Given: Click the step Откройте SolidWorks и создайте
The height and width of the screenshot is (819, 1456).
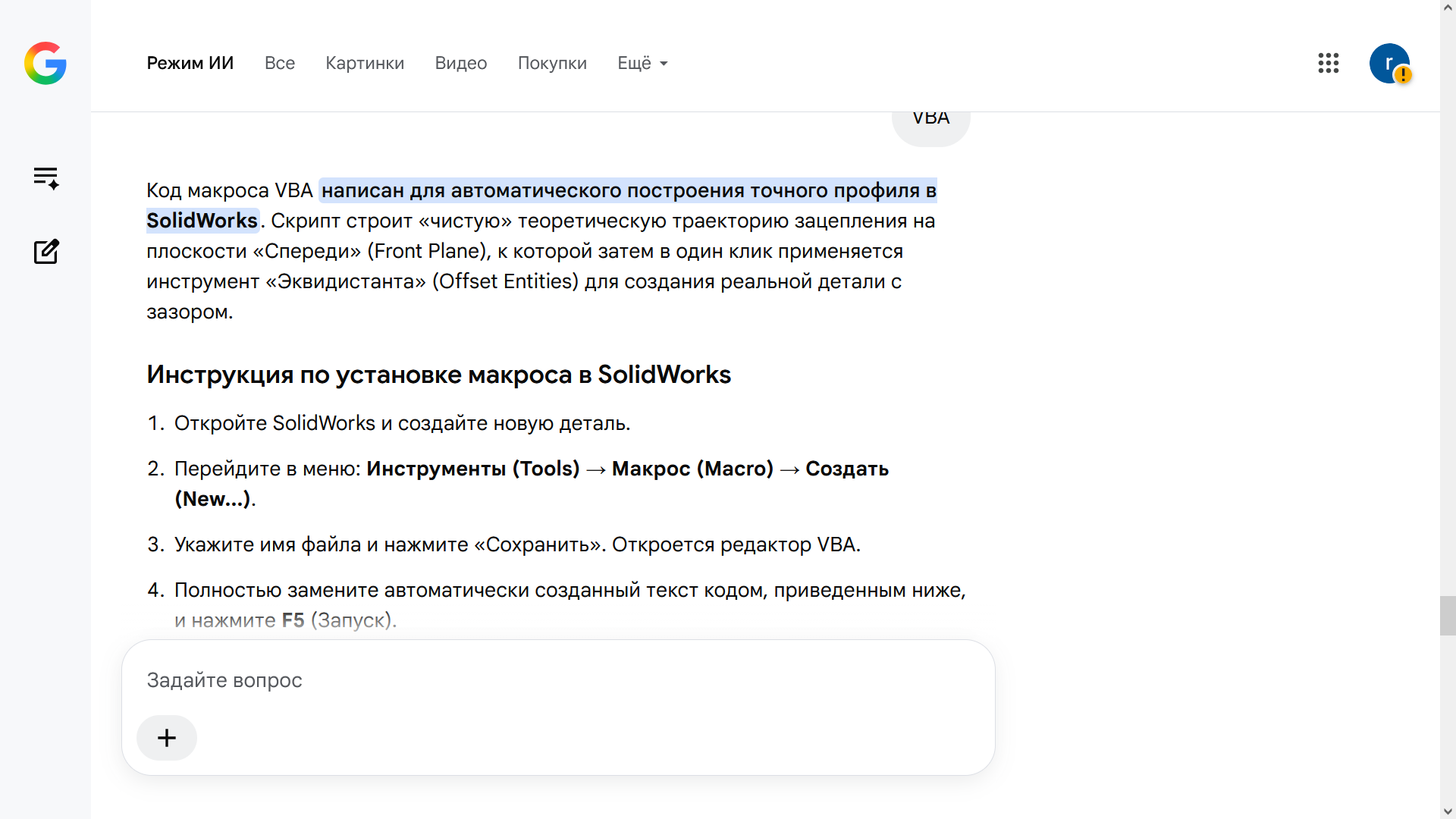Looking at the screenshot, I should click(x=403, y=423).
